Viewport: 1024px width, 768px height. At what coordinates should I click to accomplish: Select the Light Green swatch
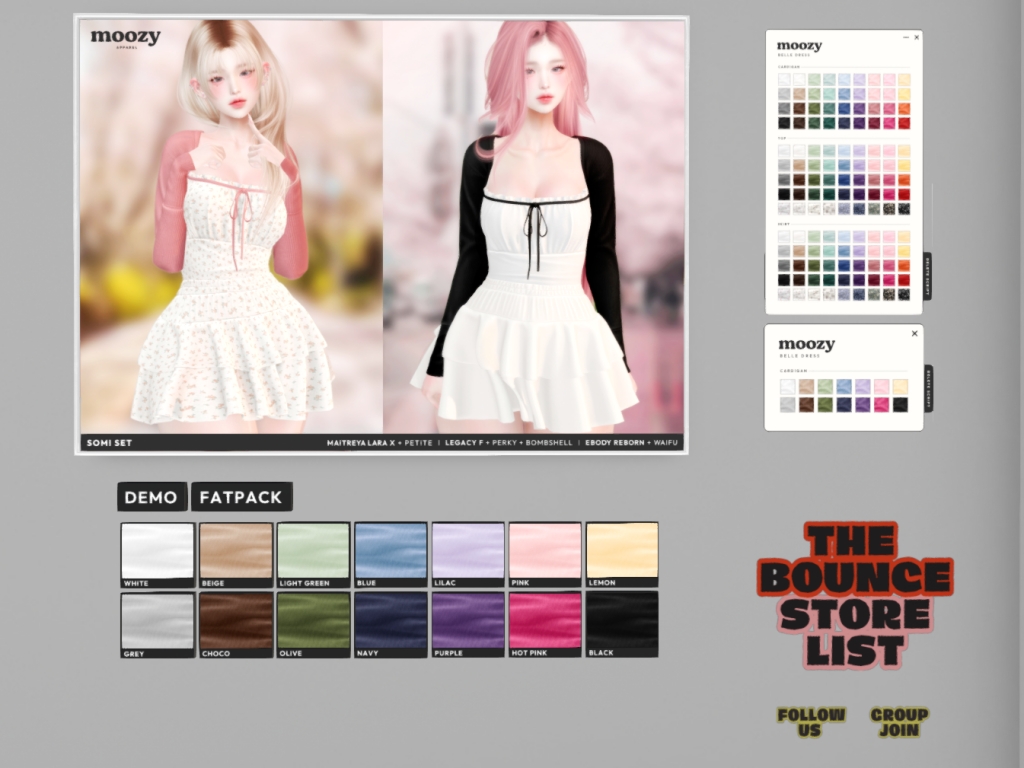[313, 555]
